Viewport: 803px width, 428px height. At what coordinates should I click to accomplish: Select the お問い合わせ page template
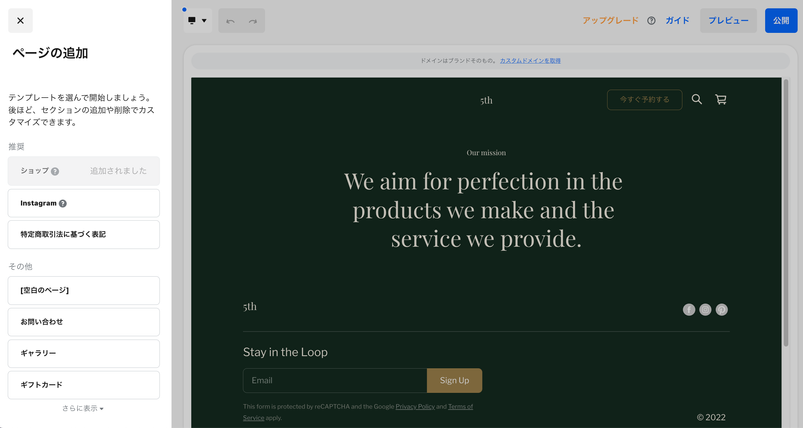coord(84,322)
